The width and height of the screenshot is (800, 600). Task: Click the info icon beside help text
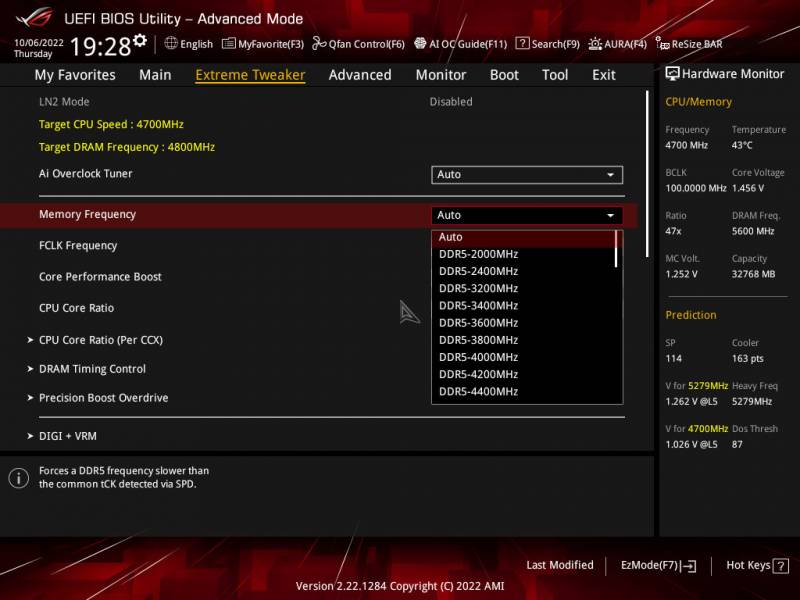(19, 478)
